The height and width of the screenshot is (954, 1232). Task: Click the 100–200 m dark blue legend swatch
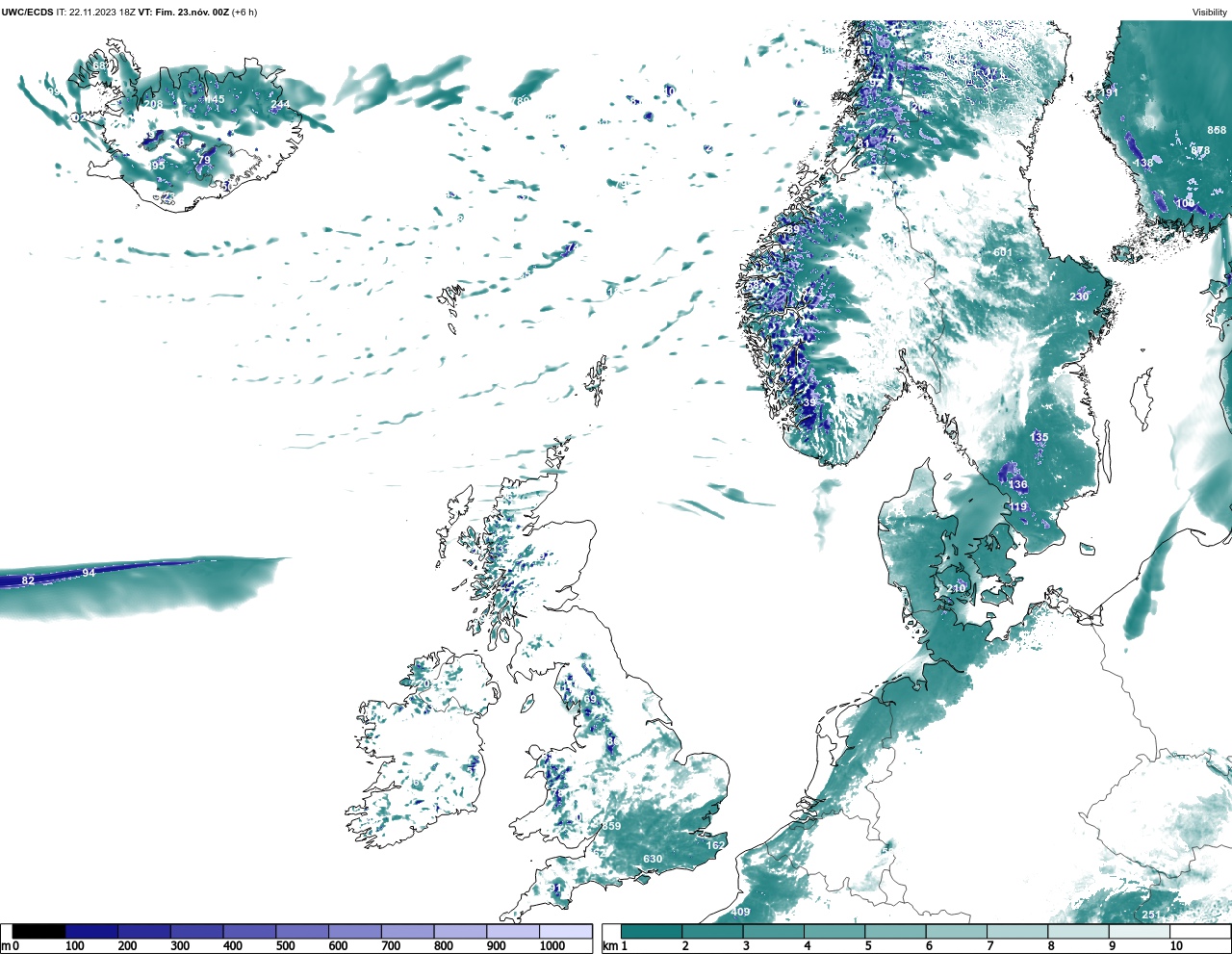91,932
